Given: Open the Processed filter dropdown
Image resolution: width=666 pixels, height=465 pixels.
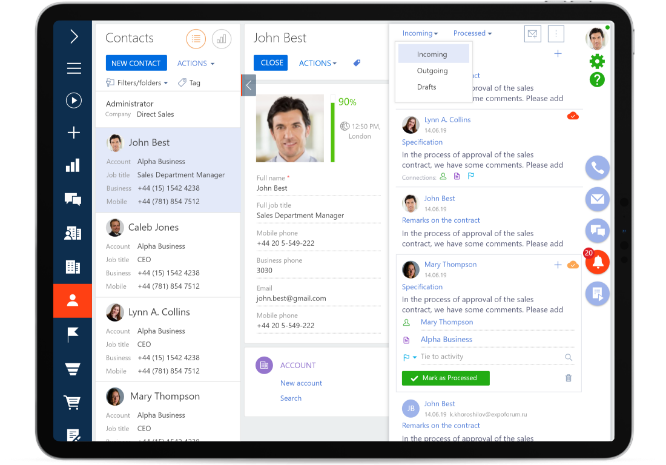Looking at the screenshot, I should pos(472,33).
